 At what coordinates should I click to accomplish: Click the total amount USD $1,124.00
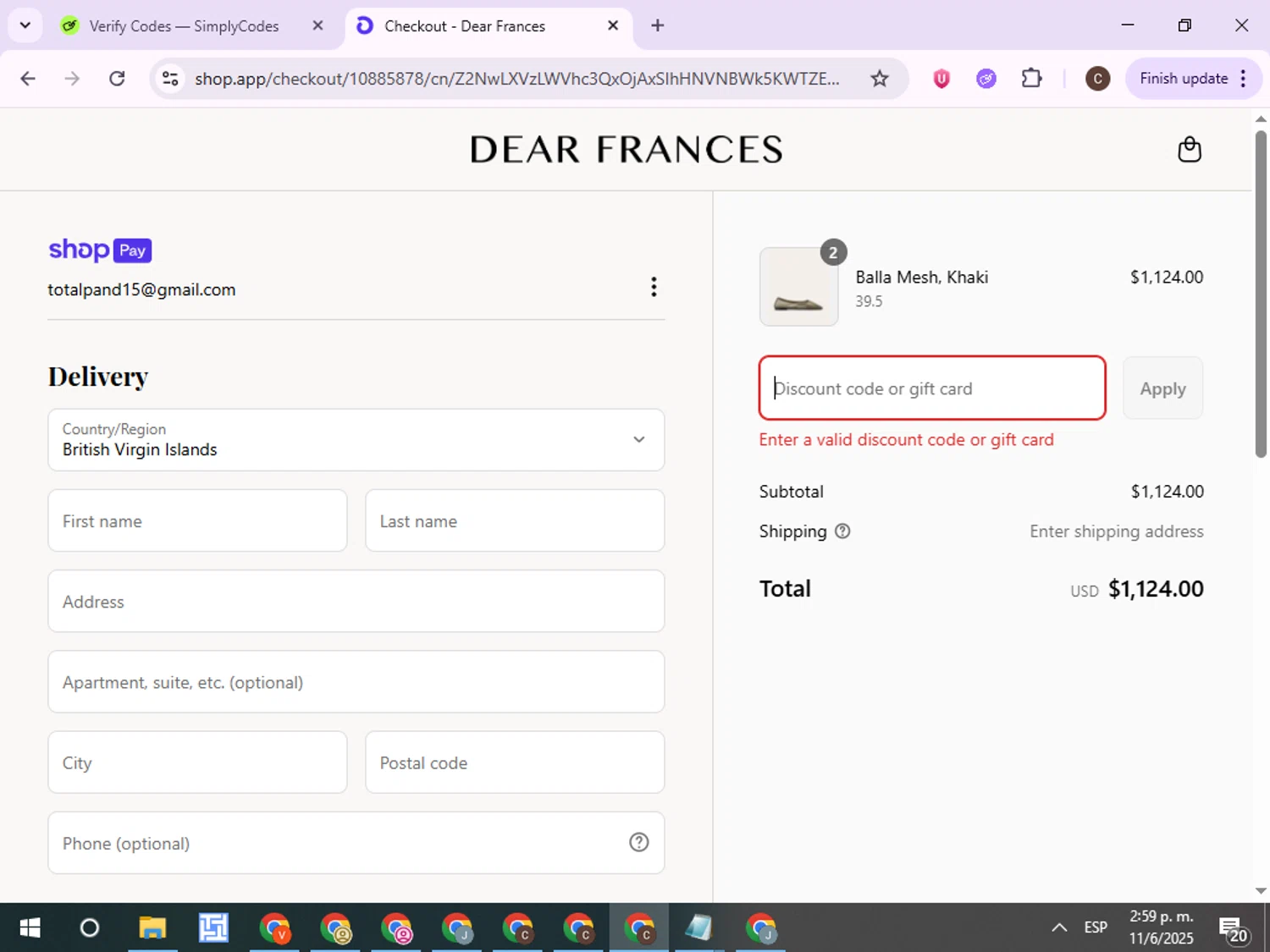click(1137, 589)
